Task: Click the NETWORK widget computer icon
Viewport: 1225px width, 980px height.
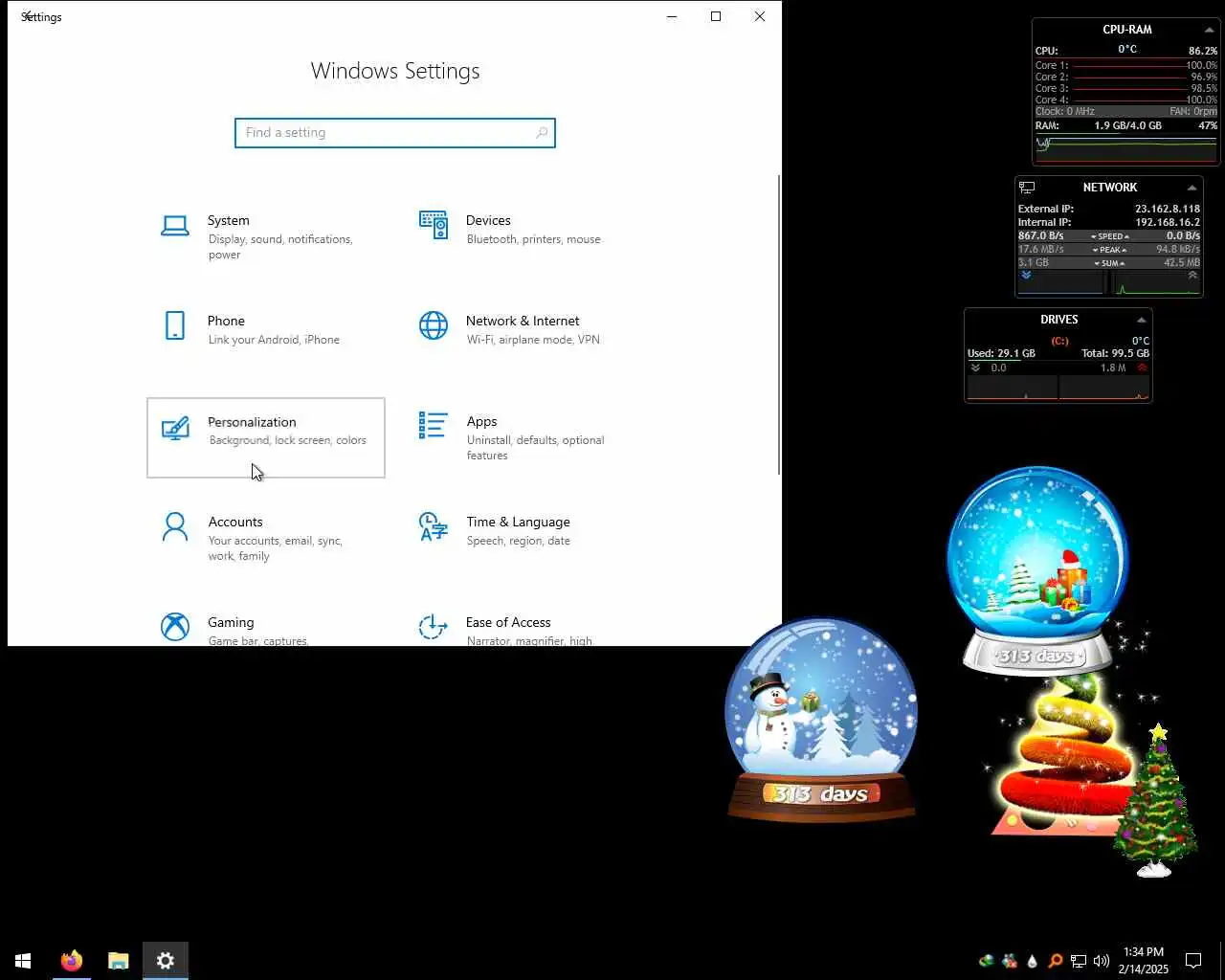Action: (1027, 188)
